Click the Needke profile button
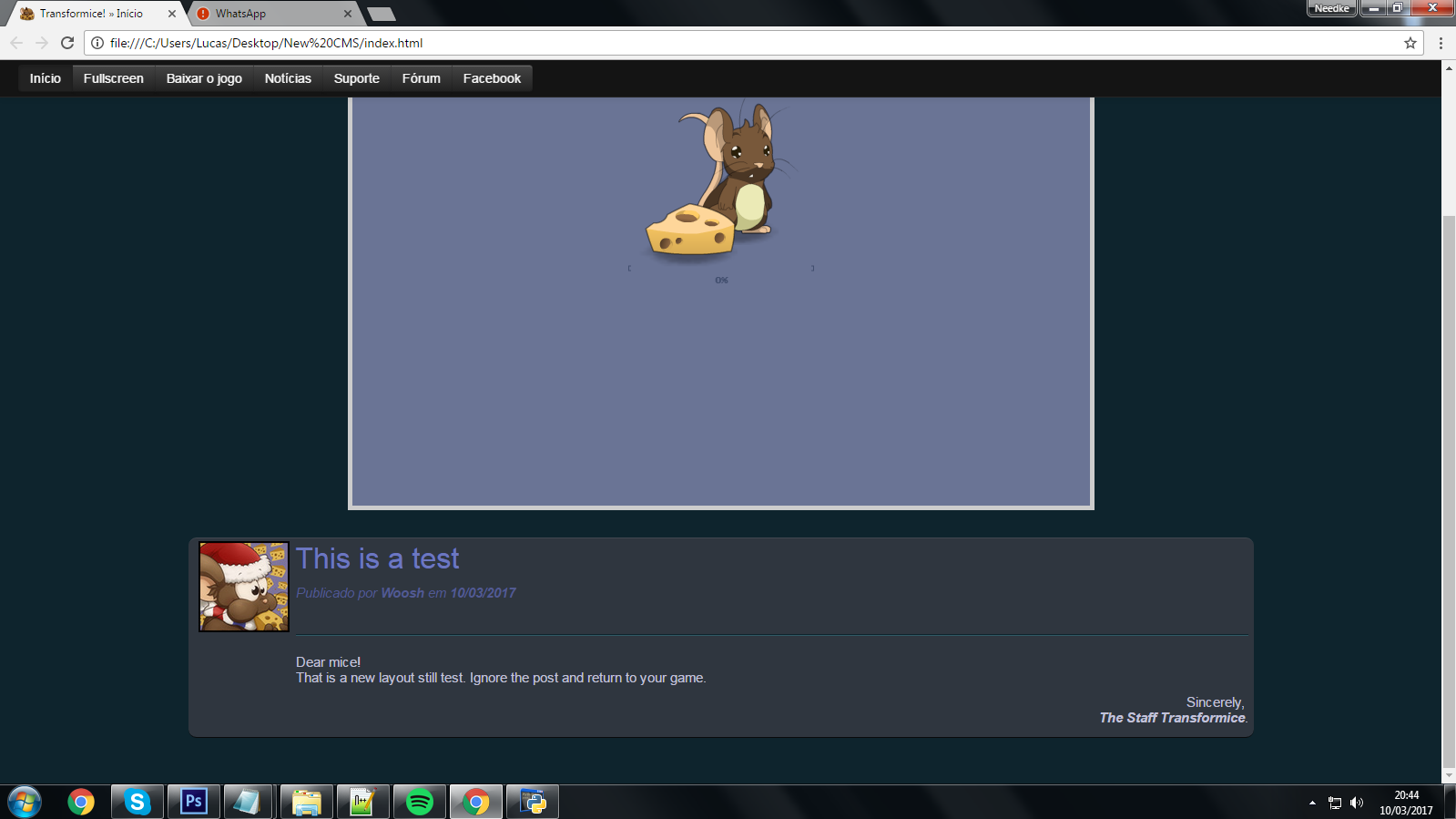 point(1331,8)
